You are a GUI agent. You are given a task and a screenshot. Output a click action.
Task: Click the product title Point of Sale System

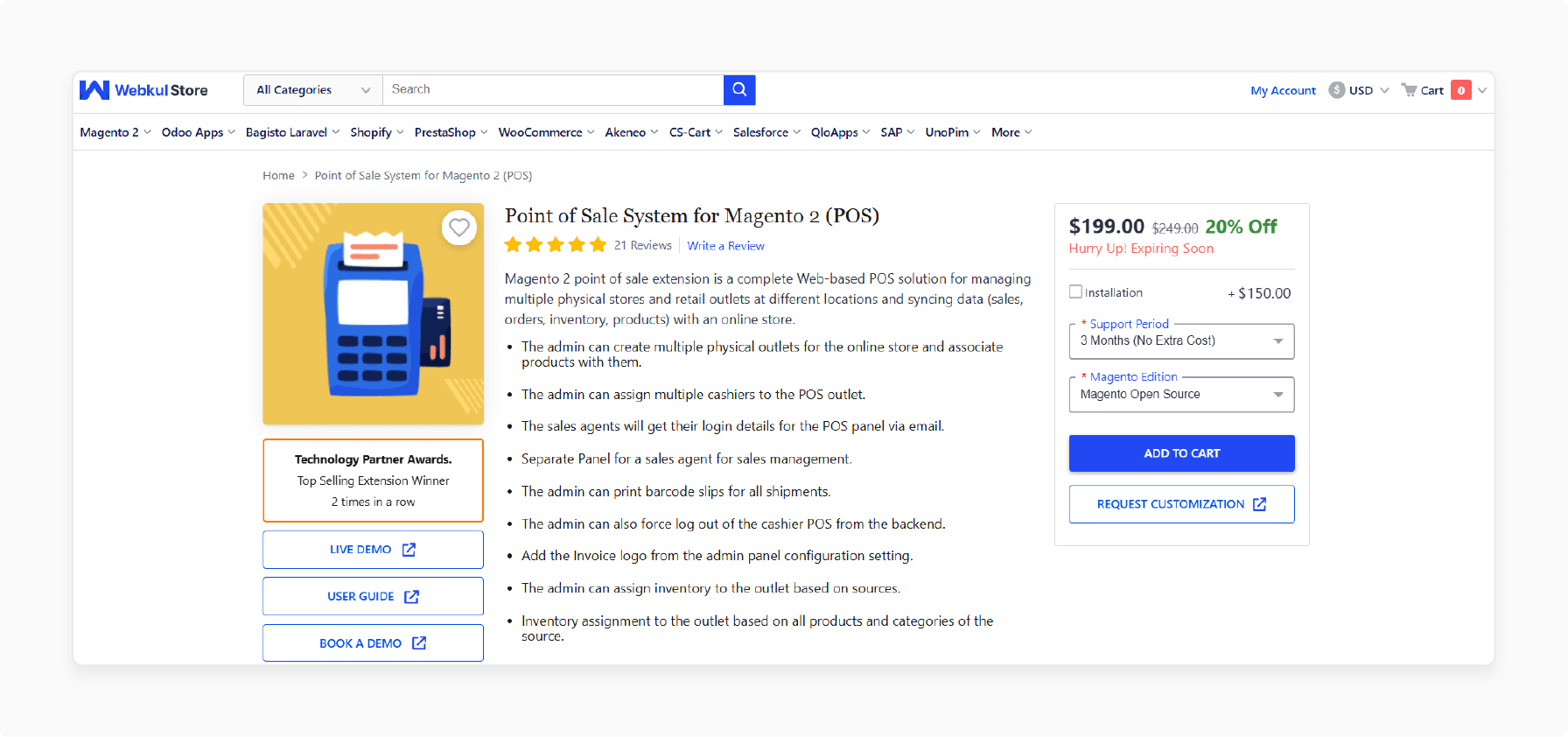(691, 216)
